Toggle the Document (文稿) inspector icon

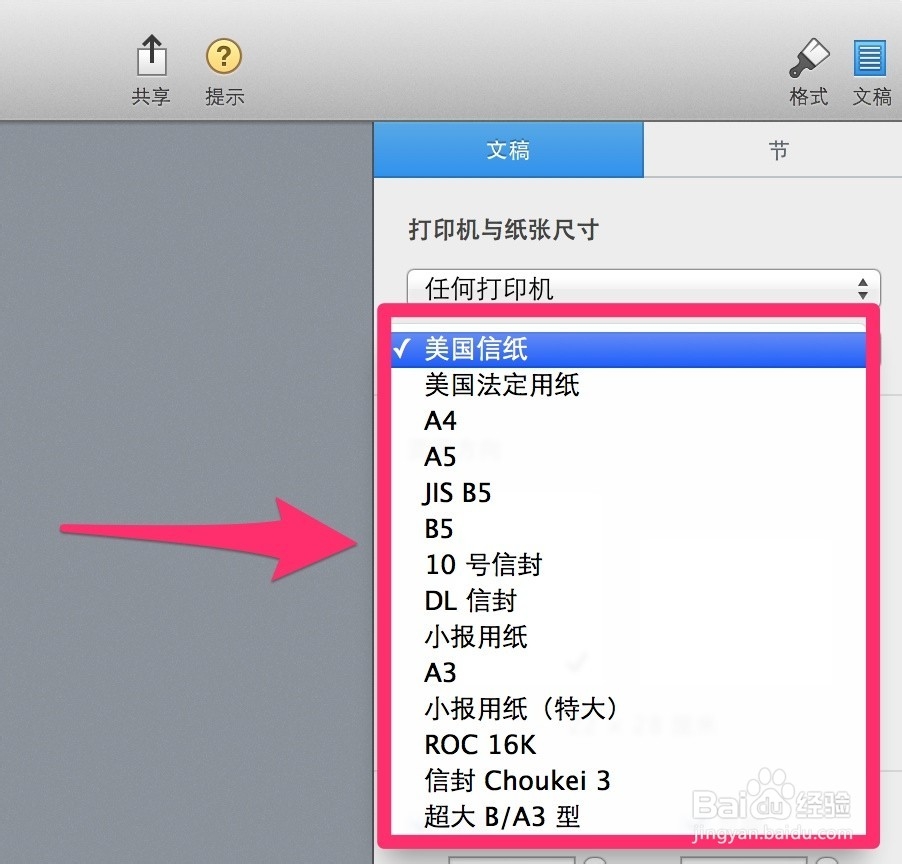pyautogui.click(x=869, y=58)
